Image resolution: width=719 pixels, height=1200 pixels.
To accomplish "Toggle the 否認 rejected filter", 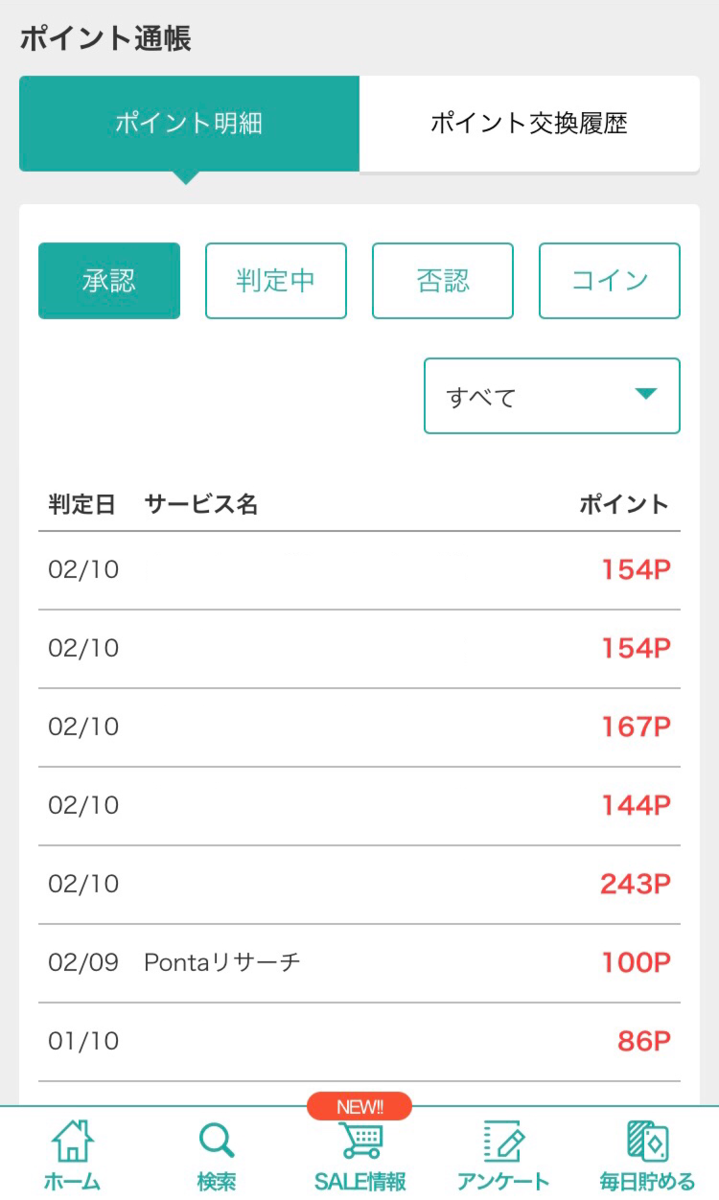I will [442, 281].
